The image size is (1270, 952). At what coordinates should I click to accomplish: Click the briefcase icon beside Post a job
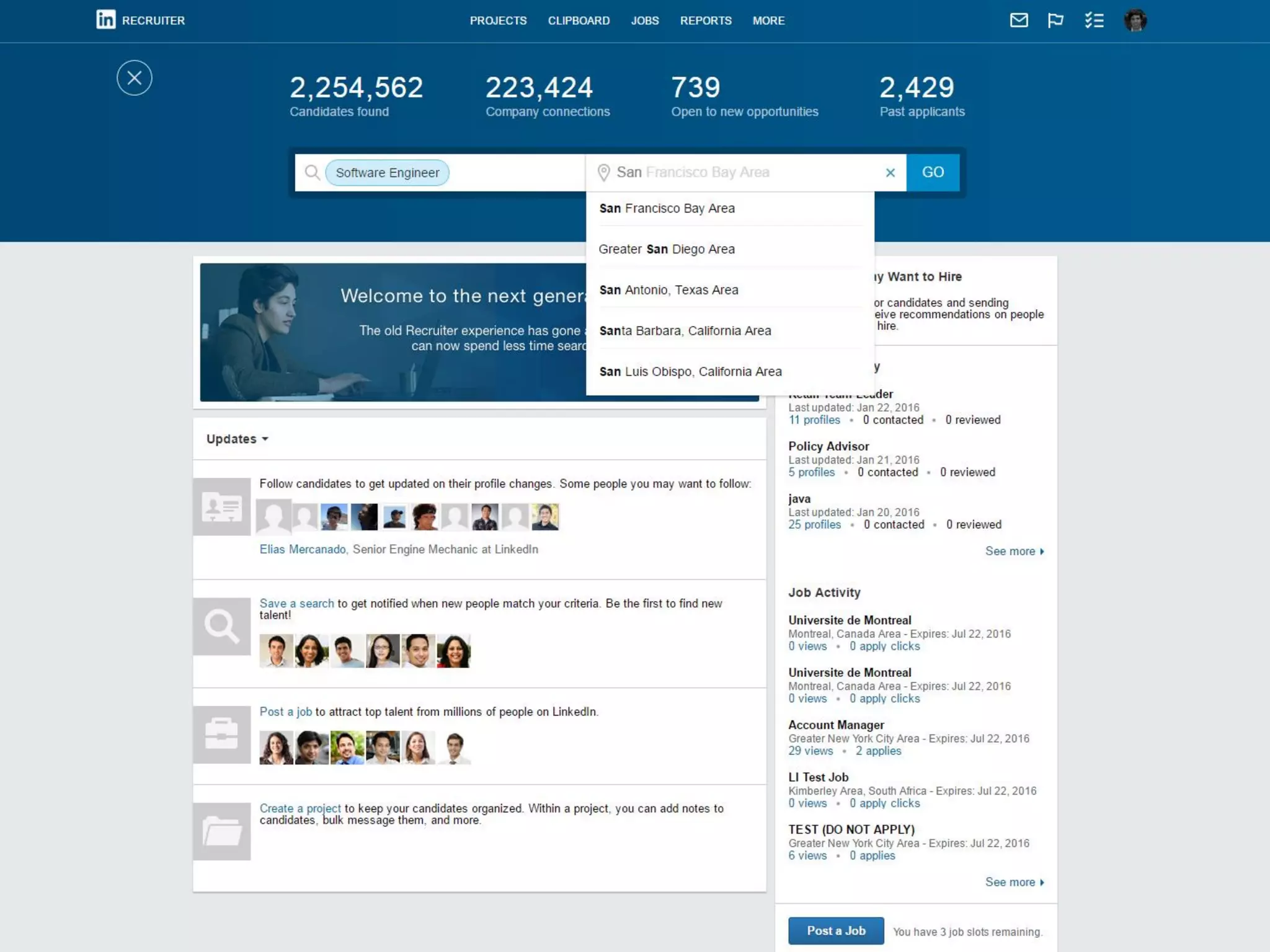[x=222, y=734]
